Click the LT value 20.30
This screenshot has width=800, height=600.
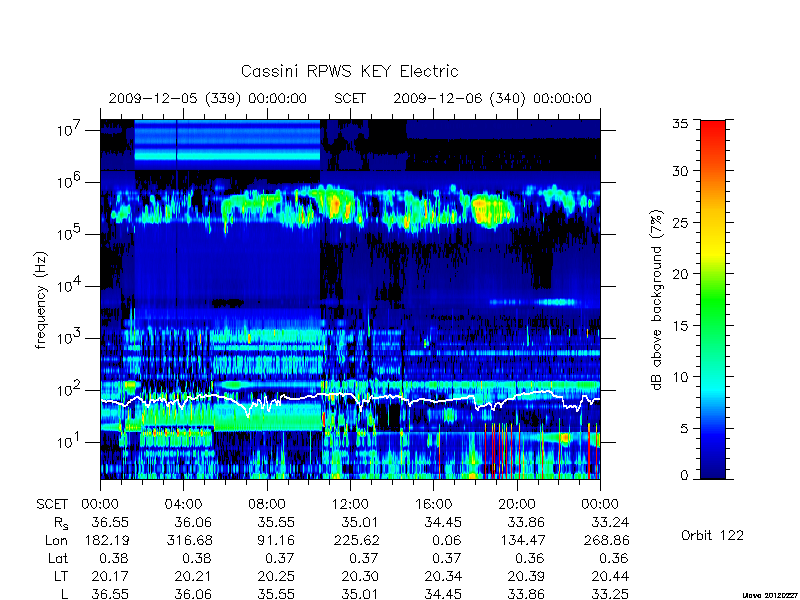360,576
